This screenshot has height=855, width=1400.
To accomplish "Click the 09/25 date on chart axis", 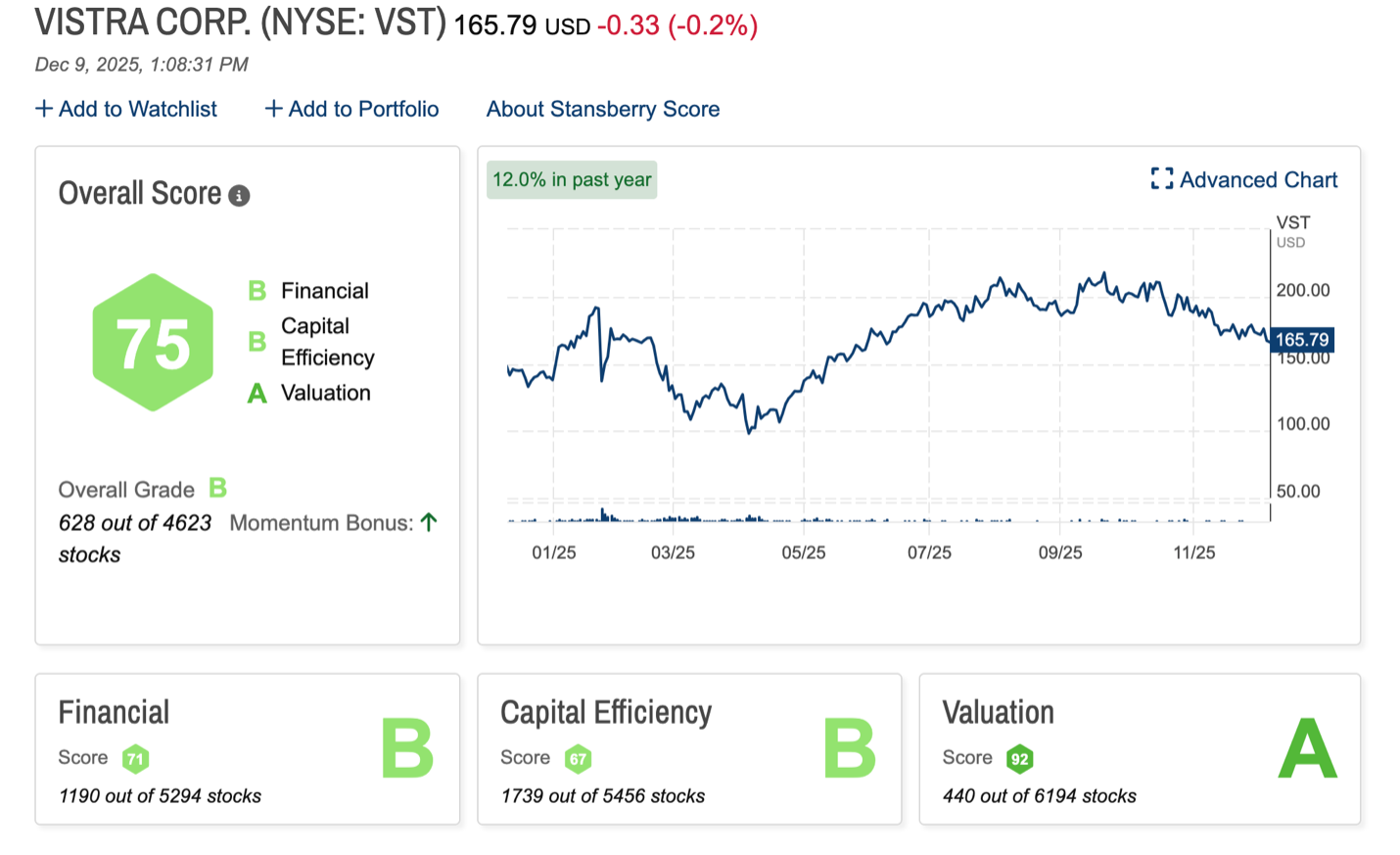I will [1059, 552].
